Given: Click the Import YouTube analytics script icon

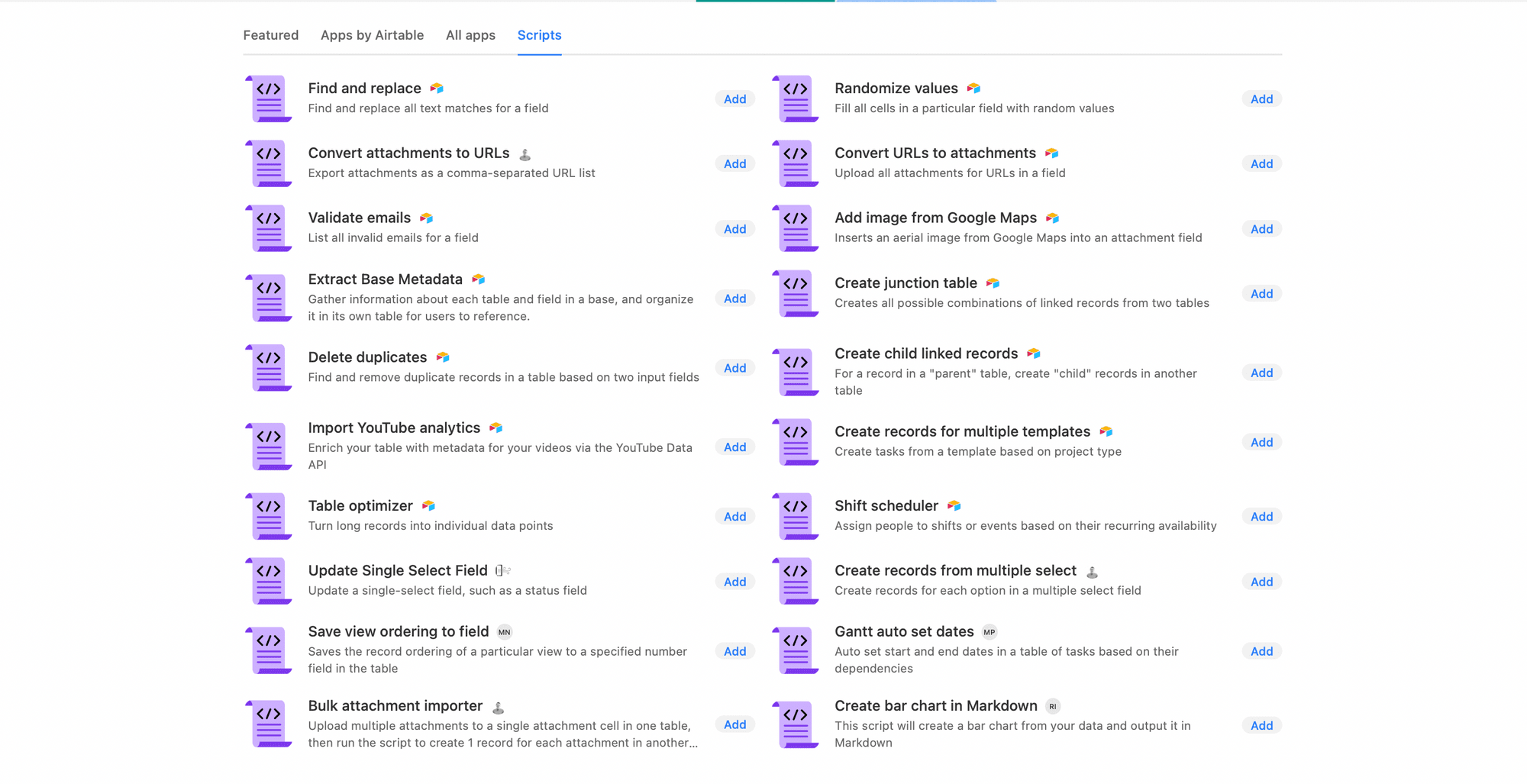Looking at the screenshot, I should click(269, 447).
